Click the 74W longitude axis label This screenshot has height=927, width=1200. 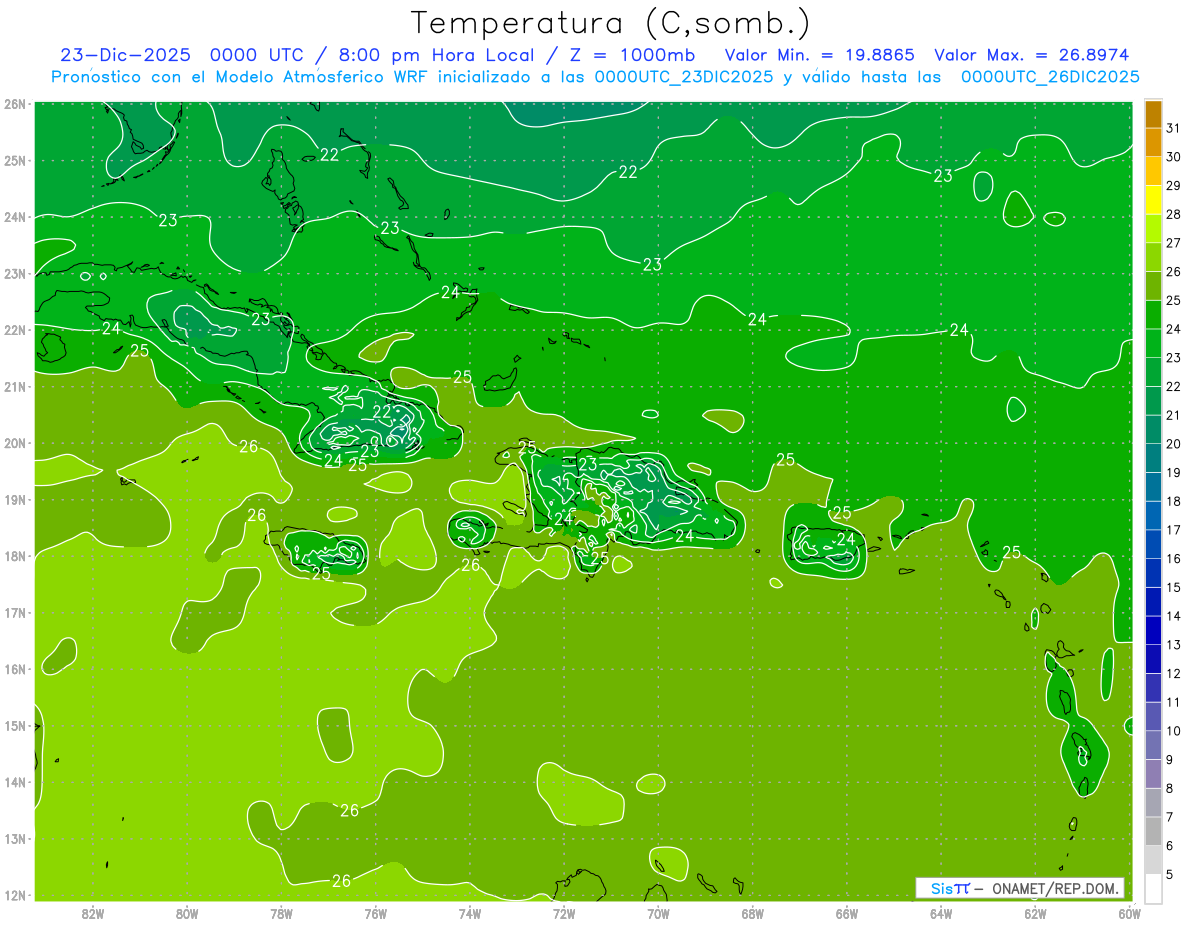[x=469, y=913]
